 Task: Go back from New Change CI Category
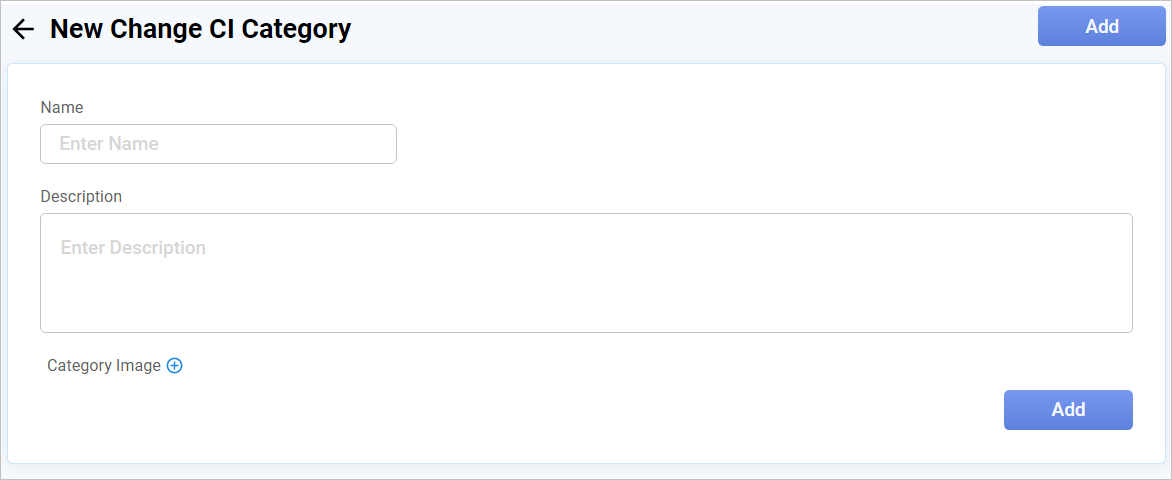pyautogui.click(x=23, y=29)
